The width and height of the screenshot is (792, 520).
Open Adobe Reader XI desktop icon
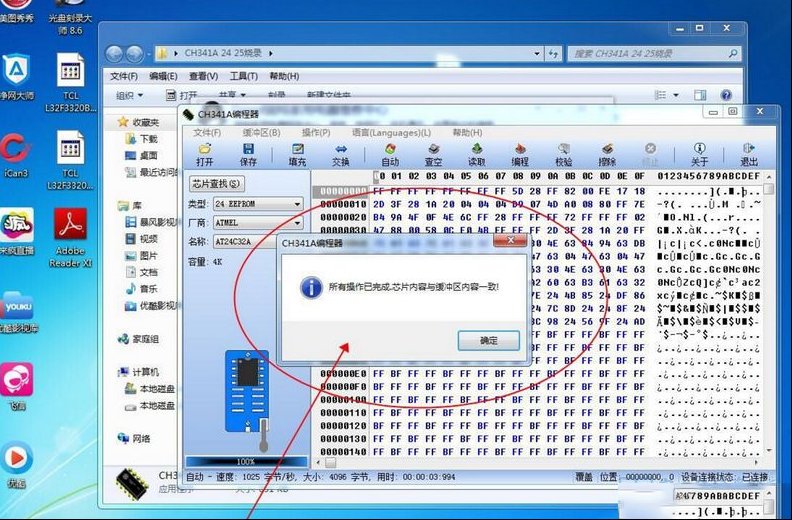pos(70,238)
